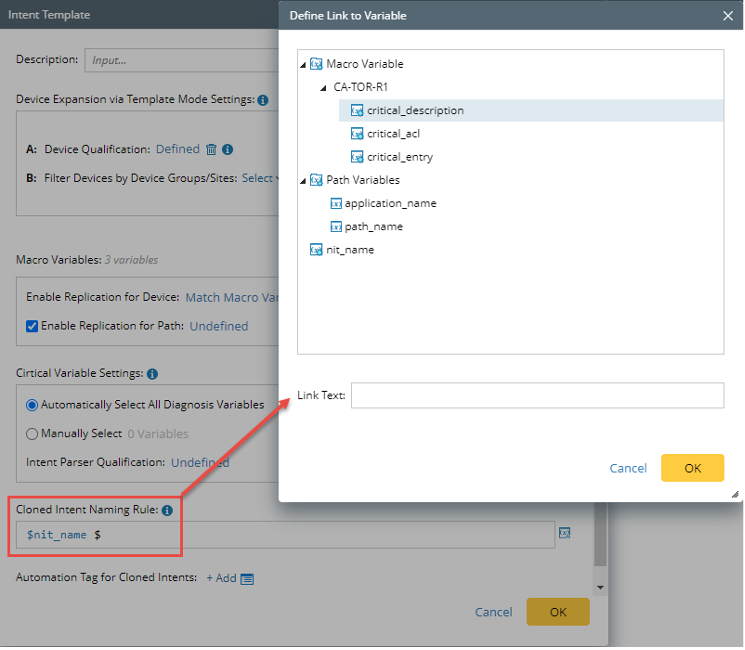Click the trash icon next to Defined
The image size is (745, 650).
211,150
